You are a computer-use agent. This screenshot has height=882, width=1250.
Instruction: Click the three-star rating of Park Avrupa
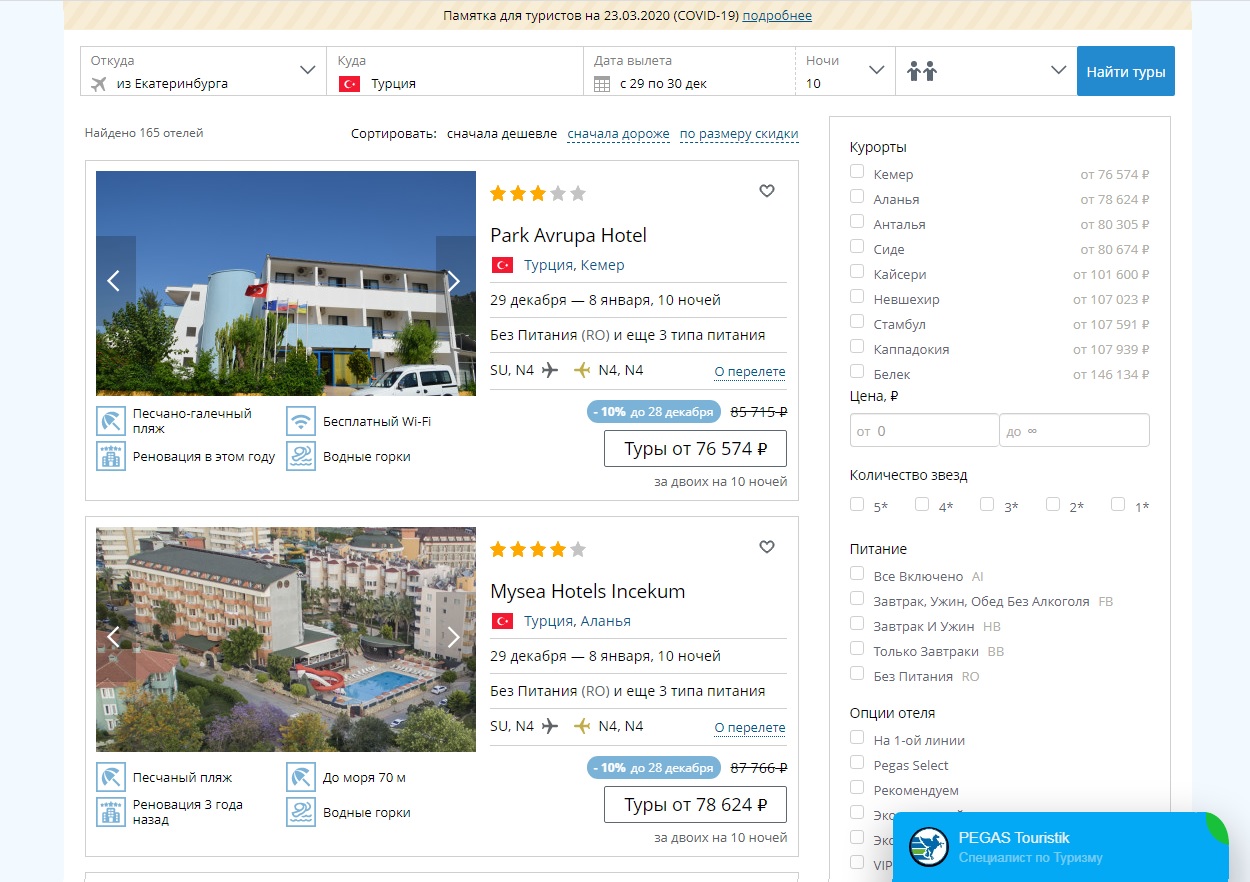click(538, 193)
